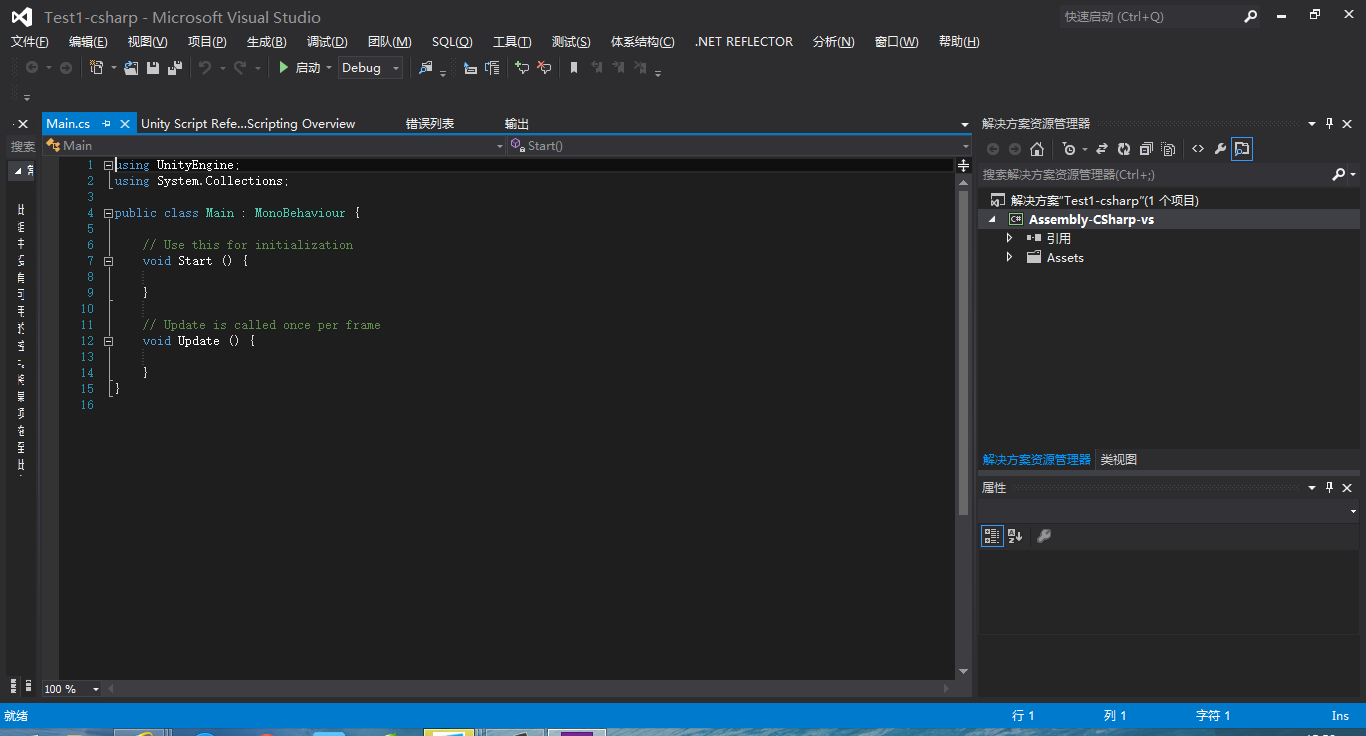The width and height of the screenshot is (1366, 736).
Task: Click the Find in Files toolbar icon
Action: coord(426,67)
